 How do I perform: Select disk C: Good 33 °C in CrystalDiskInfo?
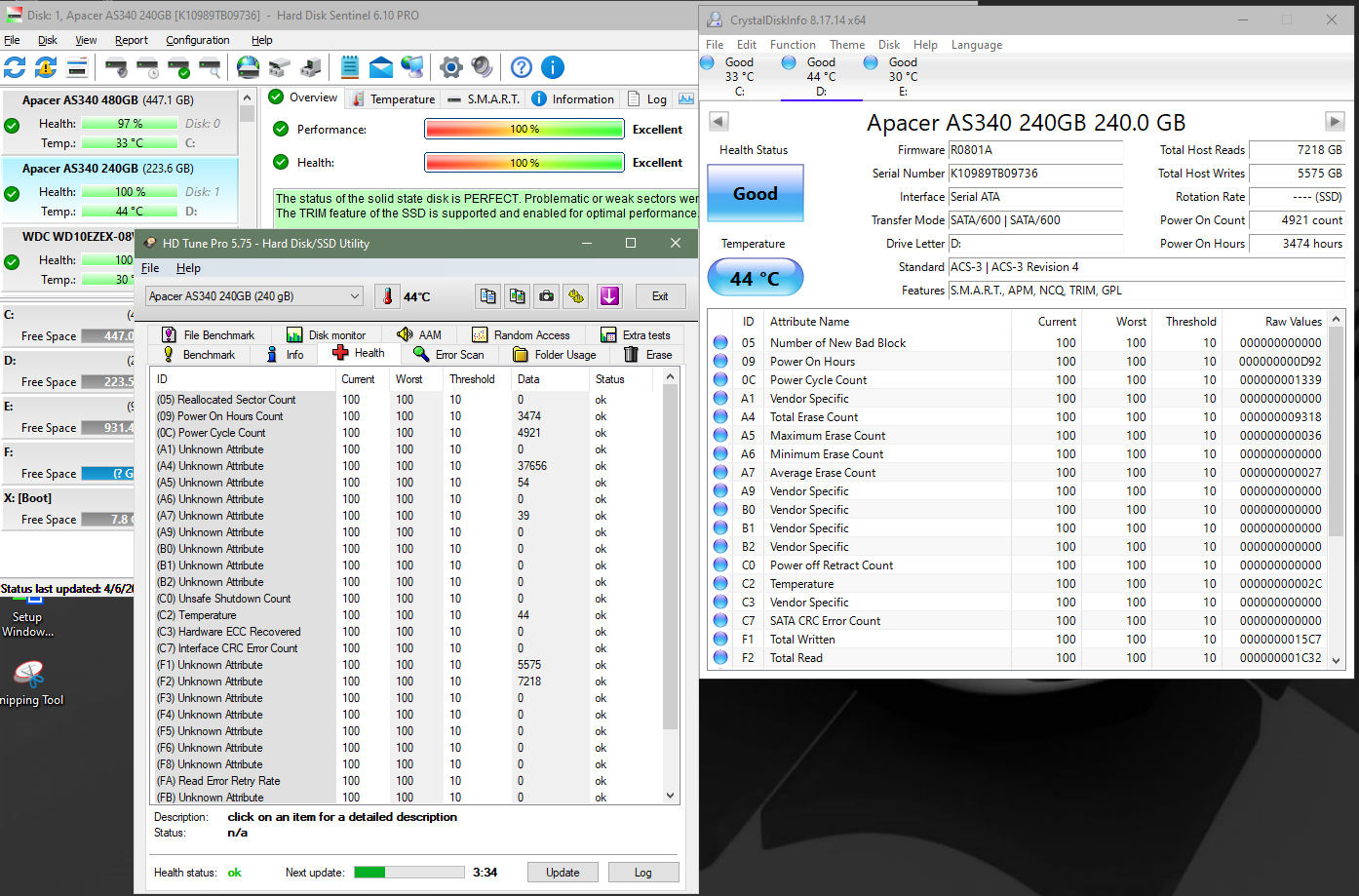point(739,76)
